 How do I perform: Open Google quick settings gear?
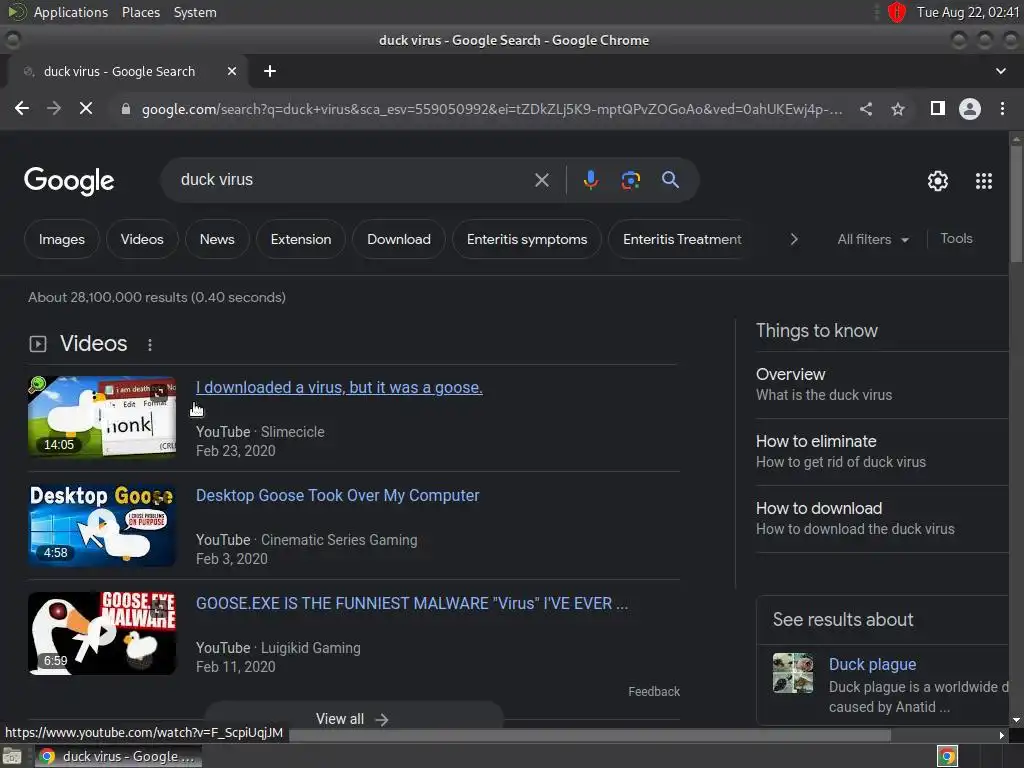[938, 181]
